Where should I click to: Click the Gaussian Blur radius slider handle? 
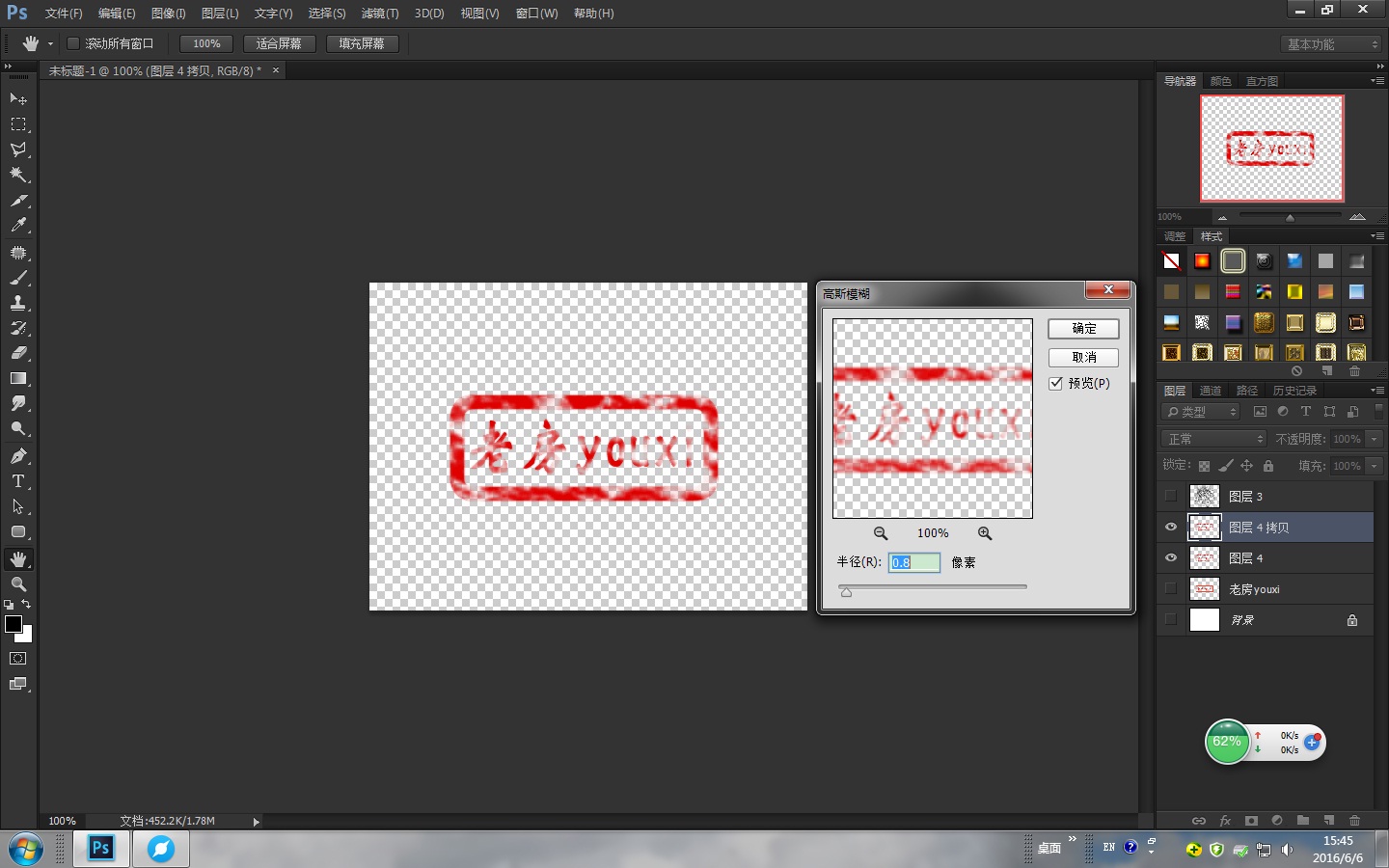(846, 592)
